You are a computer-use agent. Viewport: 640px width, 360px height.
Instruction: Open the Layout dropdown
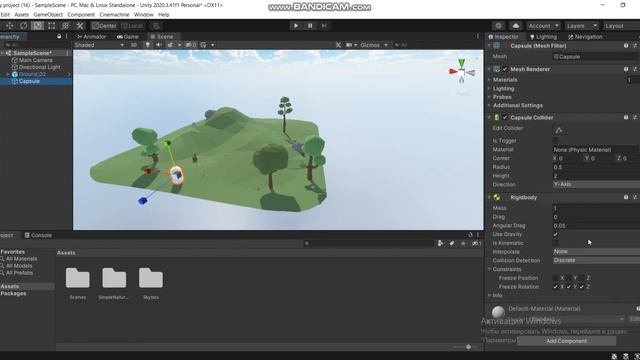[x=621, y=26]
